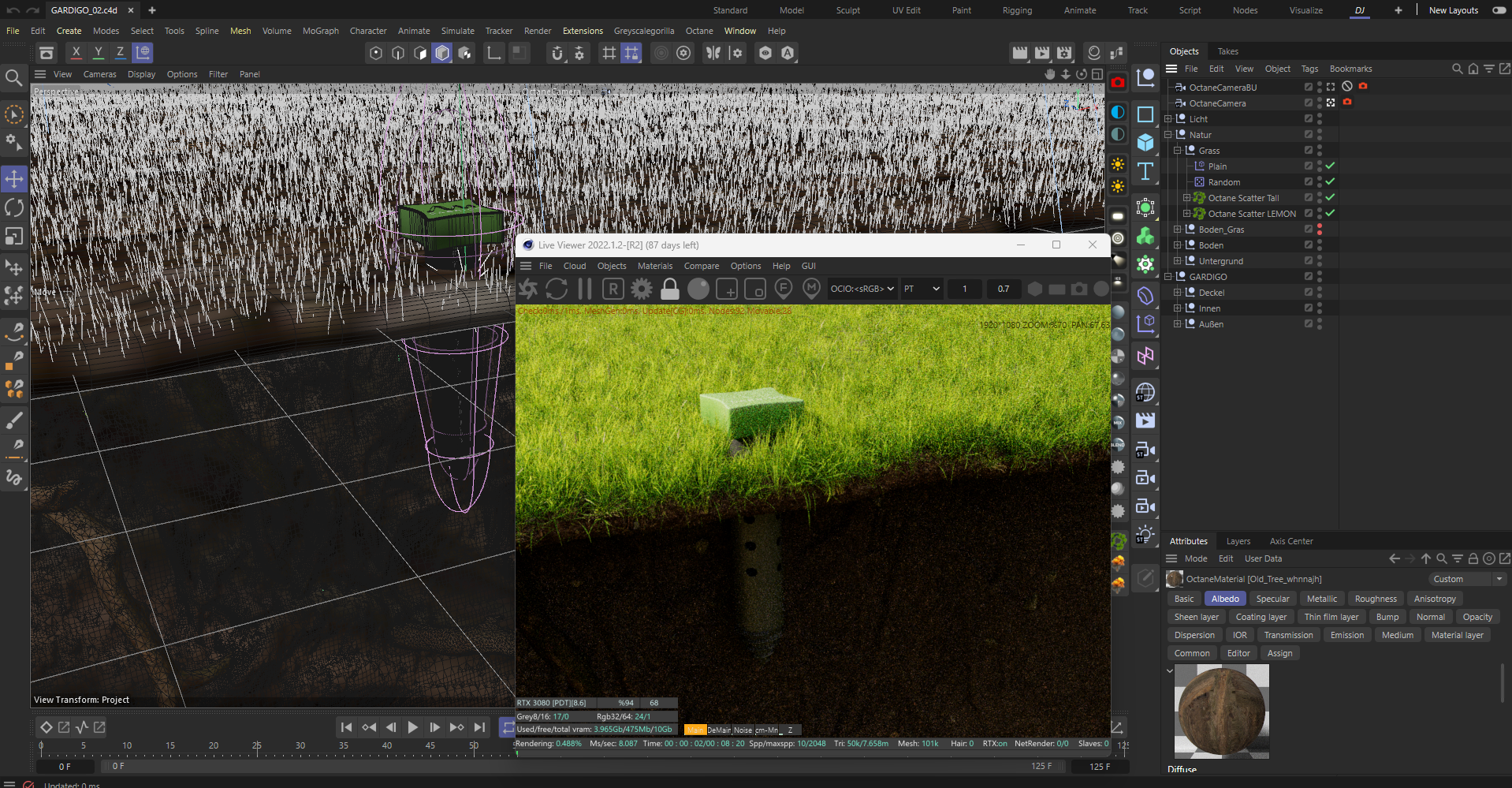Click the Live Viewer material picker M icon
This screenshot has width=1512, height=788.
click(x=811, y=289)
